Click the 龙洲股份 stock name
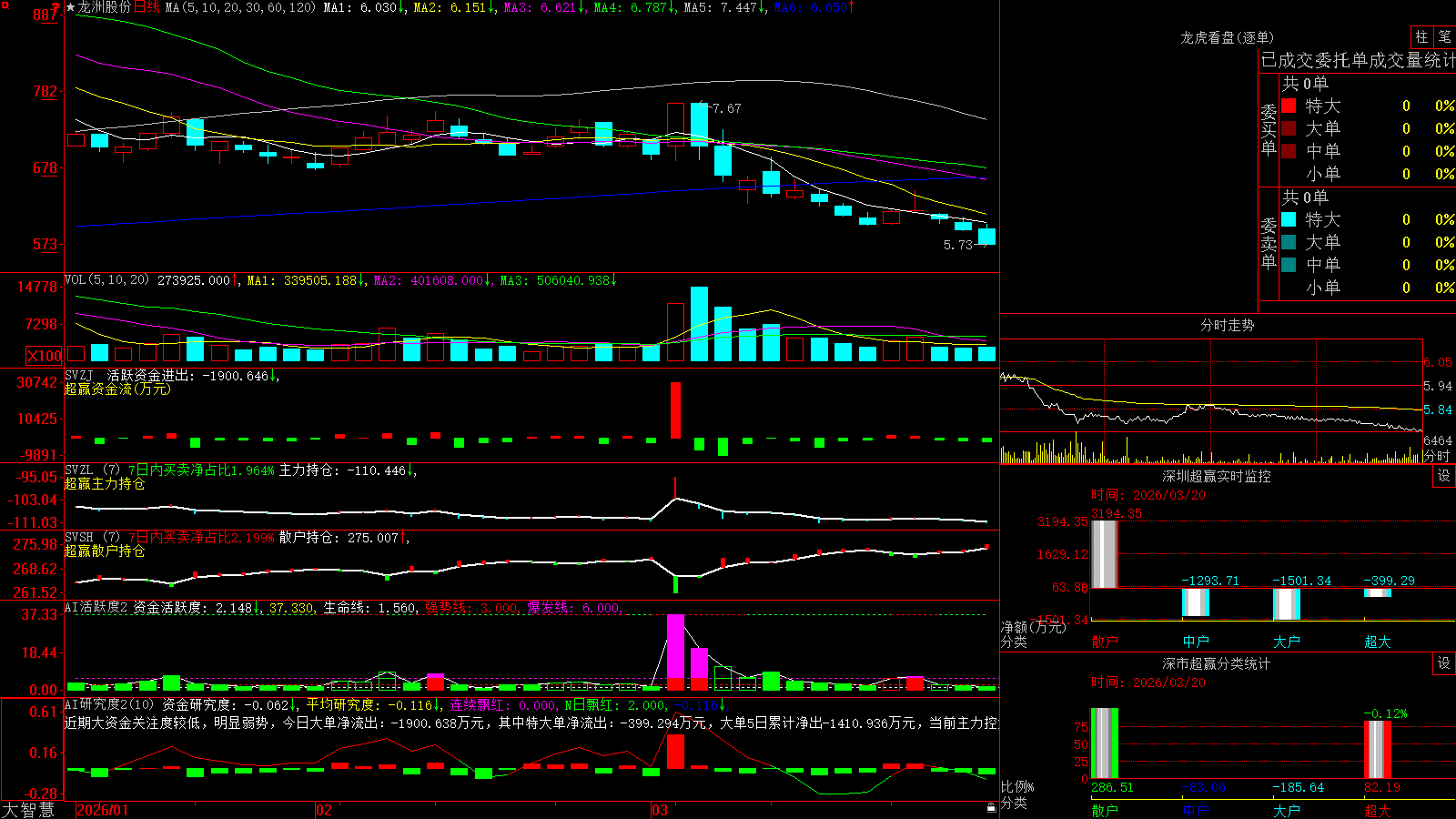 pos(105,7)
